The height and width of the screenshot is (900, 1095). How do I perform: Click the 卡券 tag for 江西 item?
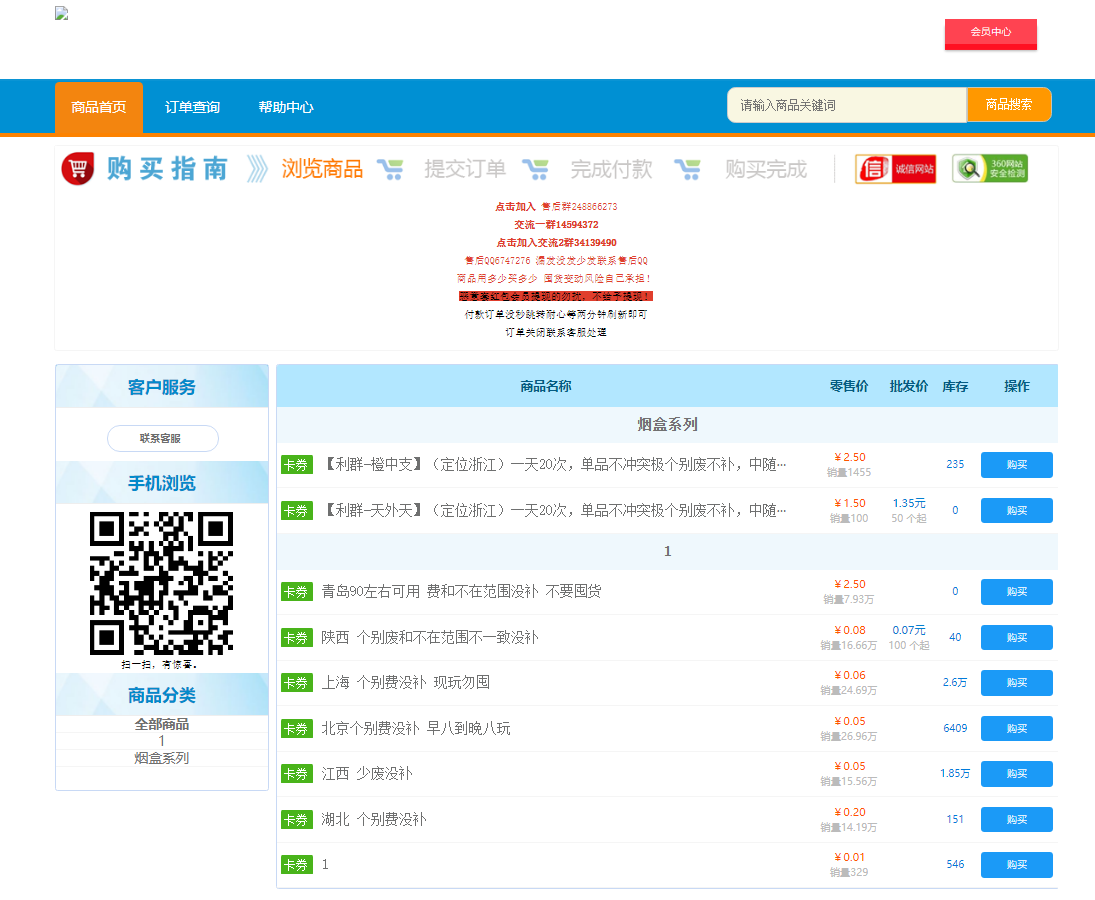pyautogui.click(x=297, y=774)
